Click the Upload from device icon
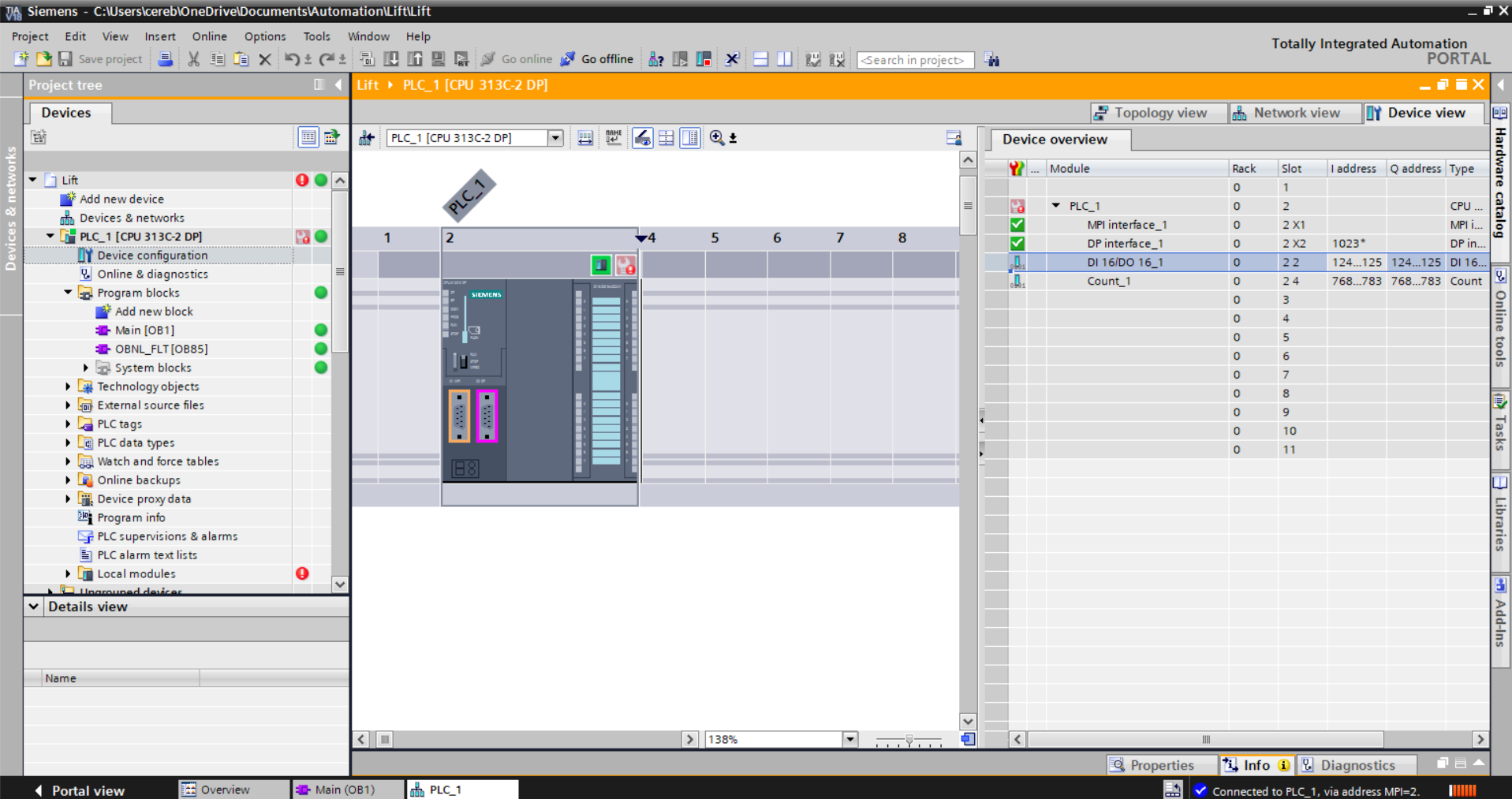Viewport: 1512px width, 799px height. coord(414,59)
